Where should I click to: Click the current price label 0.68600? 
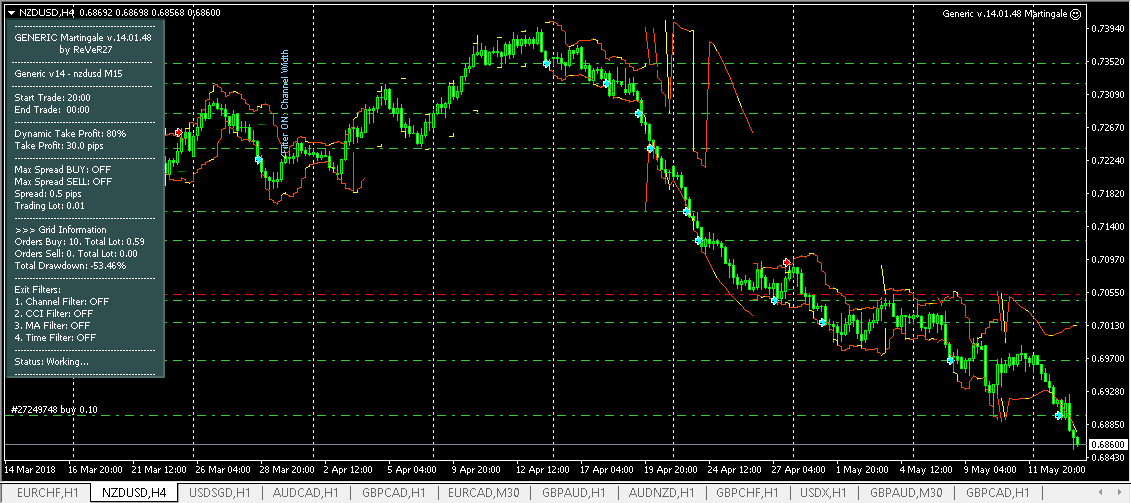coord(1109,444)
